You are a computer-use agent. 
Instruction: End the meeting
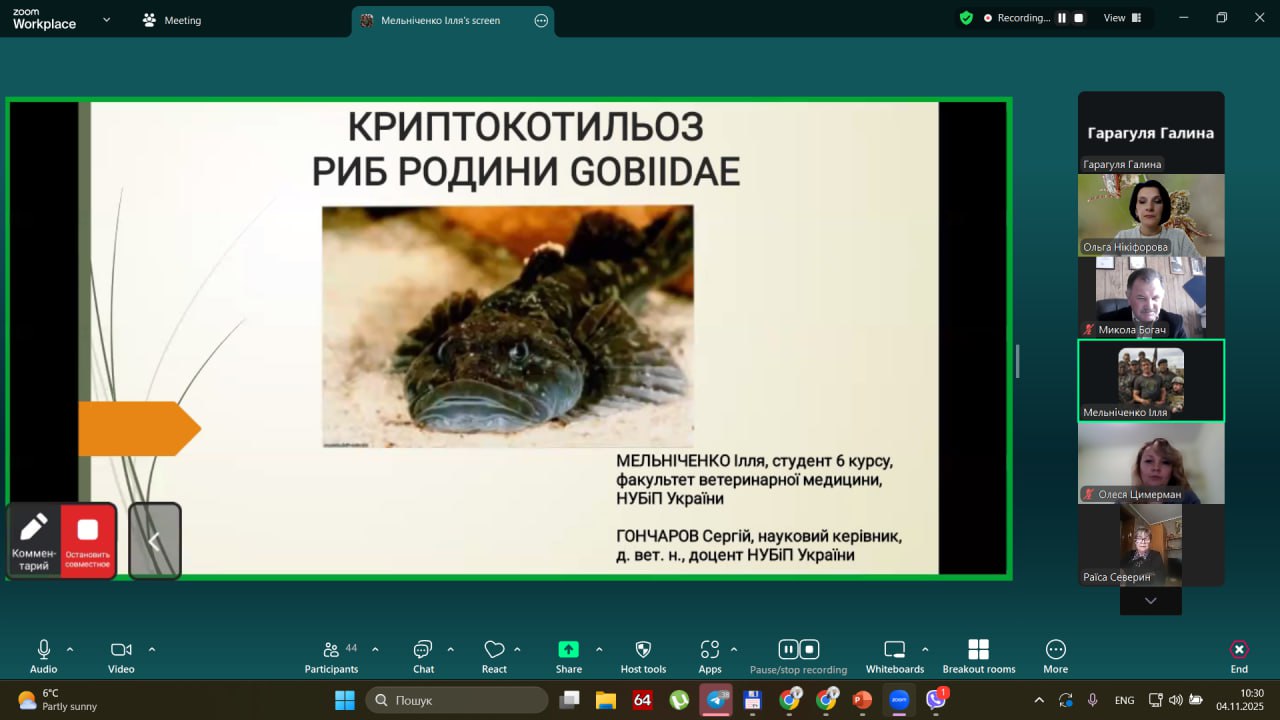1239,656
